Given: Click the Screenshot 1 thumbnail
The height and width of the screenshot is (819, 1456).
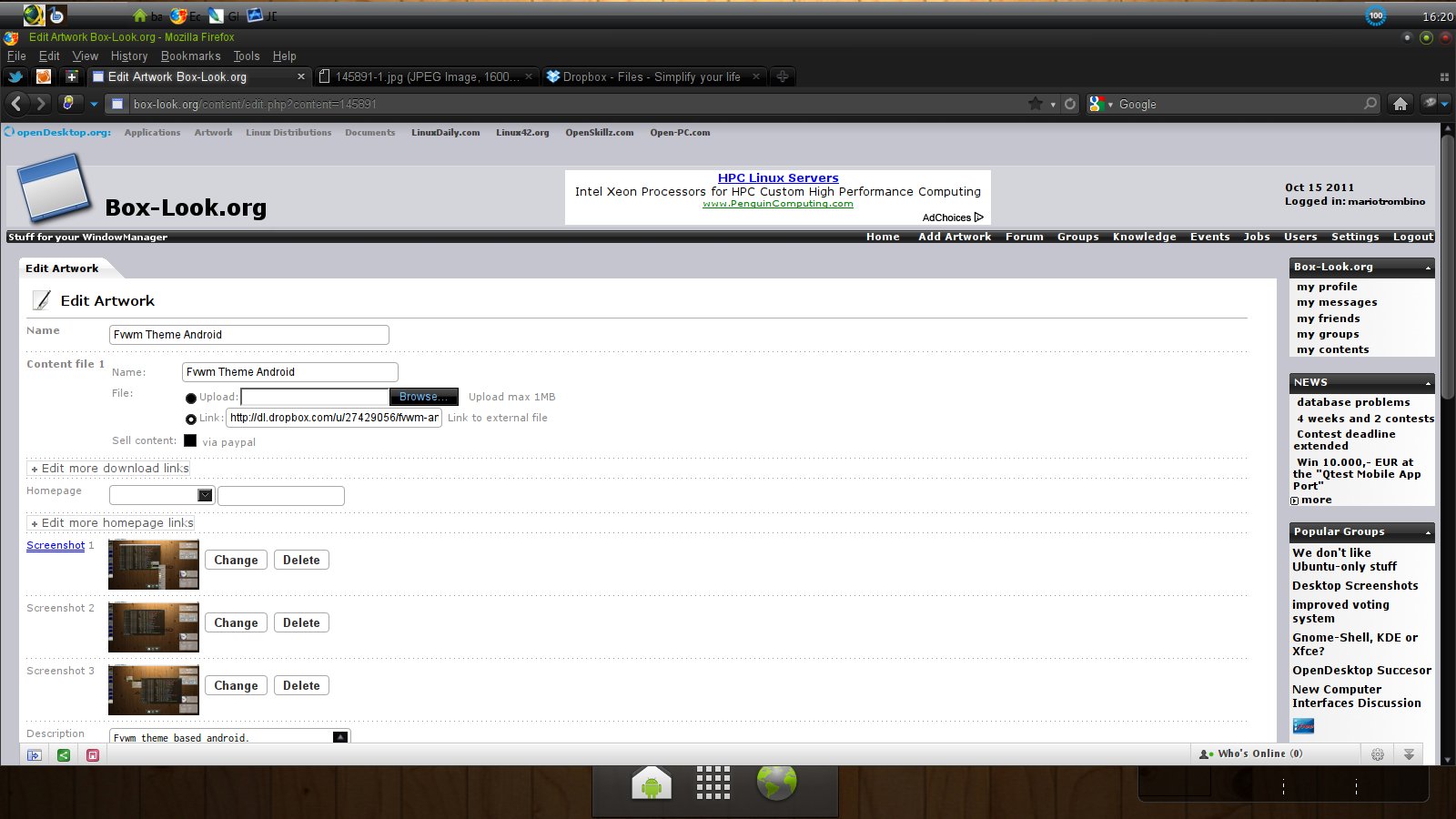Looking at the screenshot, I should click(154, 564).
